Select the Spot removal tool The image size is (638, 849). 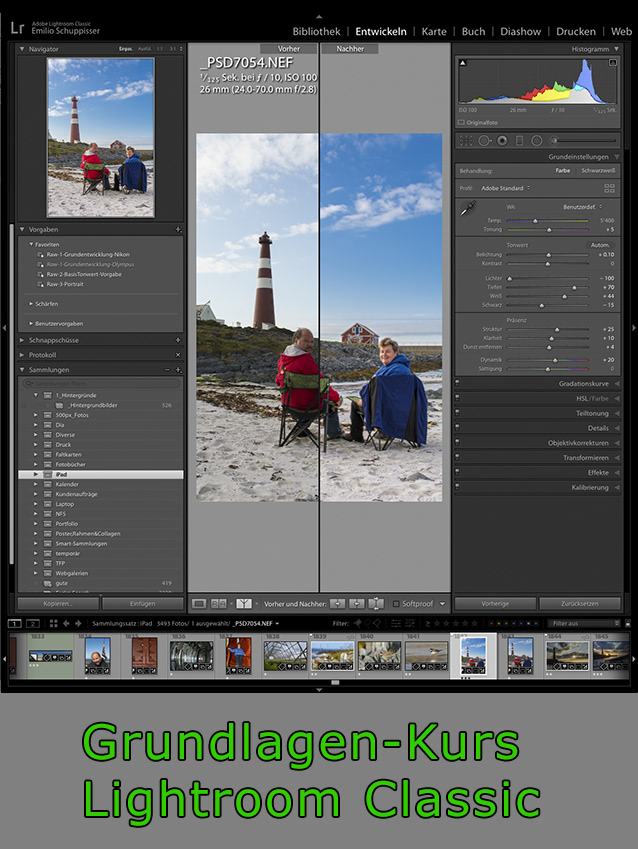pyautogui.click(x=484, y=141)
